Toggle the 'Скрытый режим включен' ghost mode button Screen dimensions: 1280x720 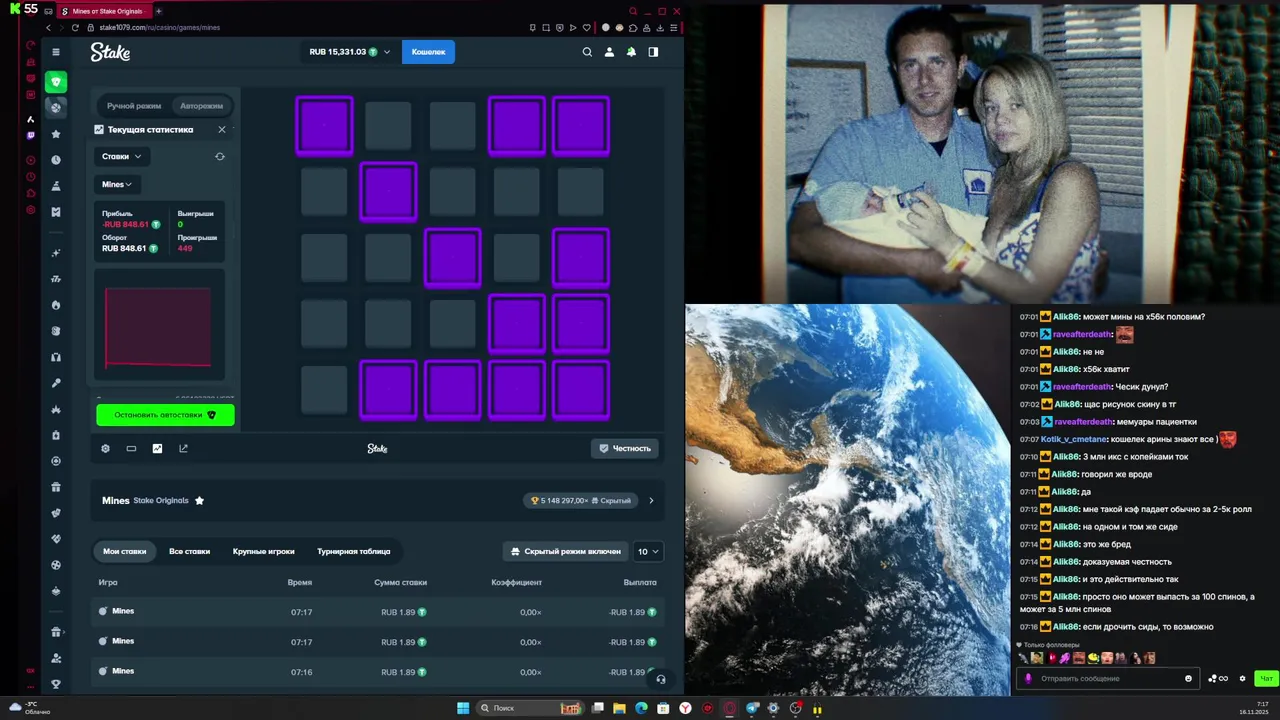[566, 551]
